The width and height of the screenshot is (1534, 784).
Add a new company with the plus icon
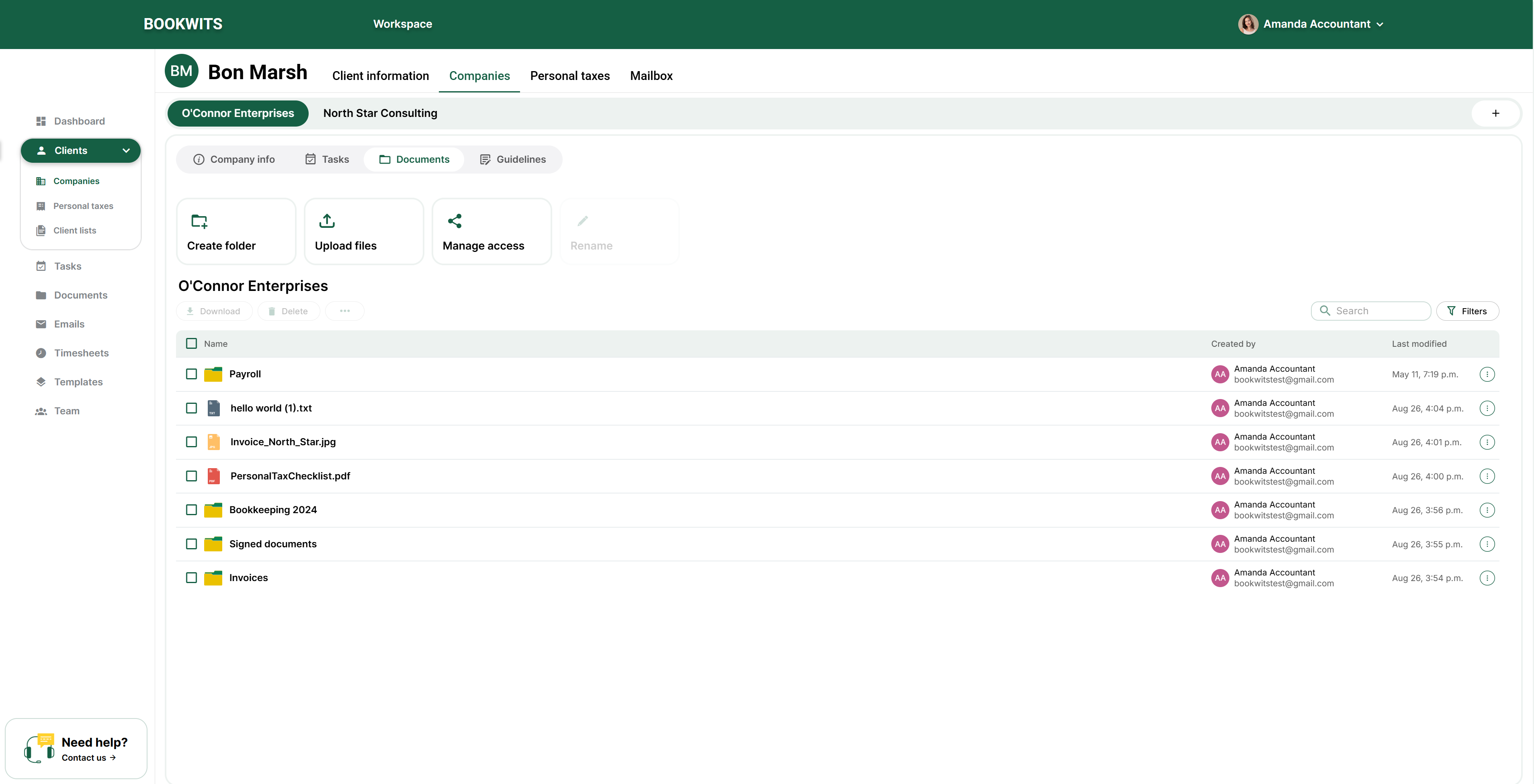[1495, 113]
